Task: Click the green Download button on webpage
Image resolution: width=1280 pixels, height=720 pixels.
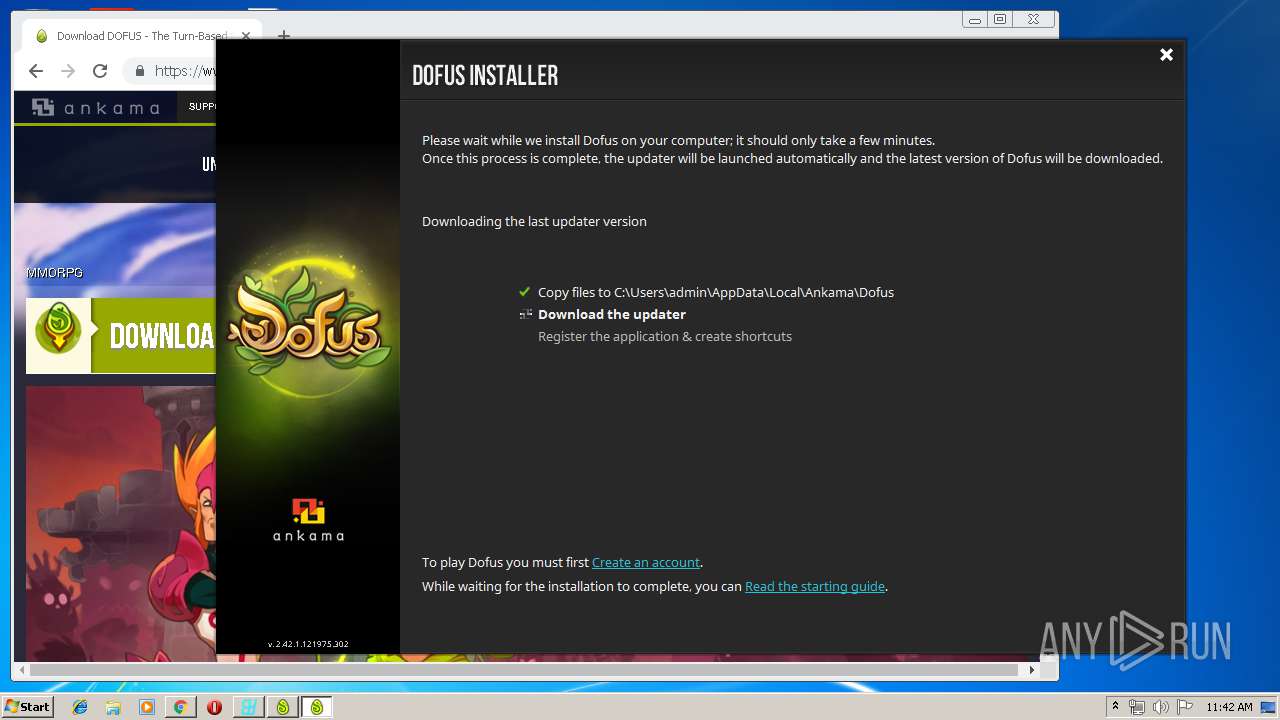Action: tap(121, 336)
